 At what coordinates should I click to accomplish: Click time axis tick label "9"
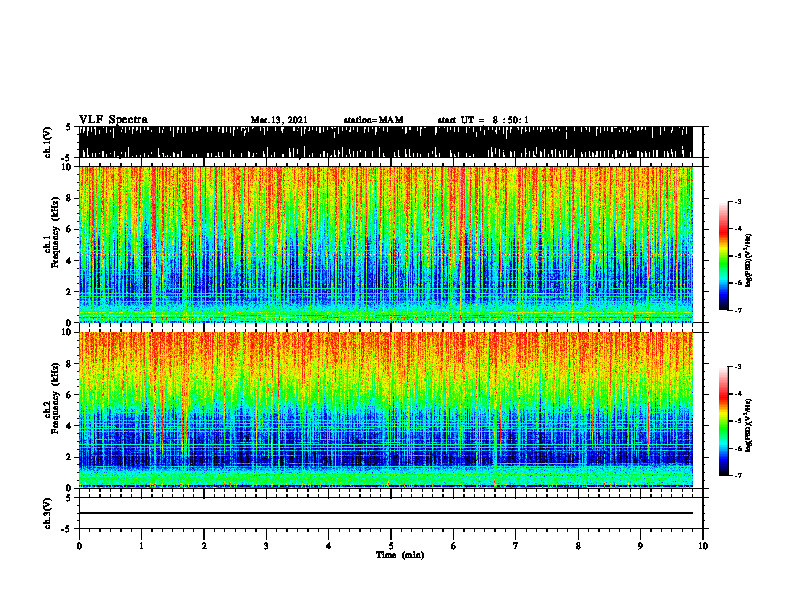[640, 546]
